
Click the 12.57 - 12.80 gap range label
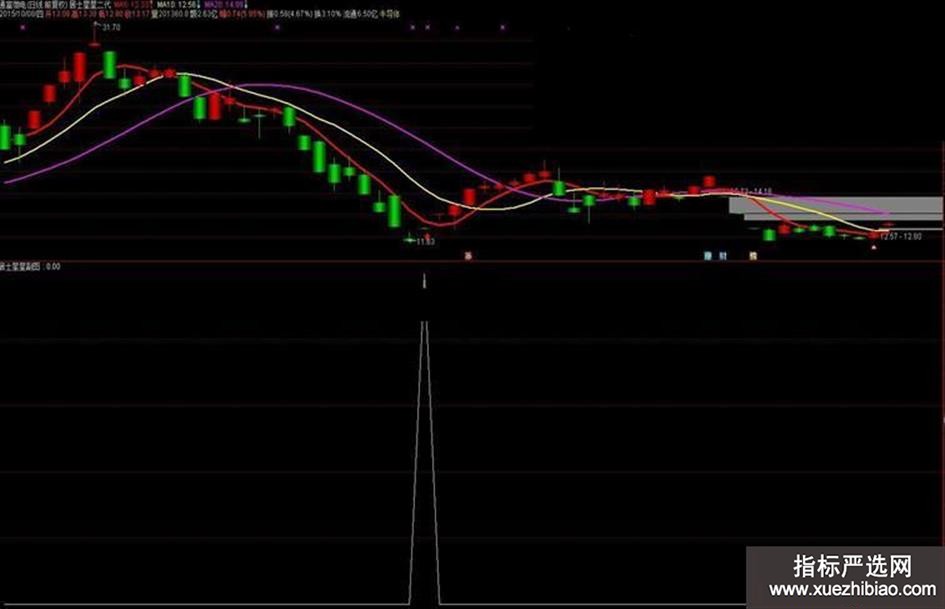(x=900, y=237)
